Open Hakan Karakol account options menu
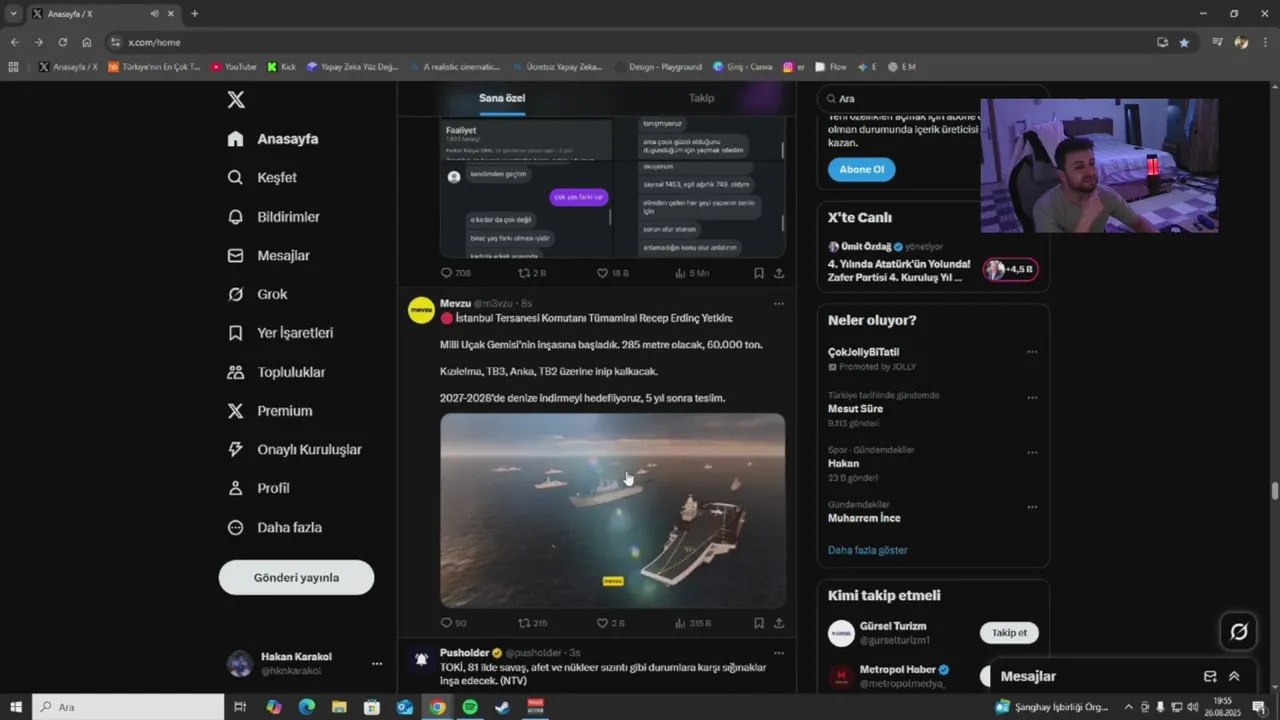Viewport: 1280px width, 720px height. click(x=377, y=663)
